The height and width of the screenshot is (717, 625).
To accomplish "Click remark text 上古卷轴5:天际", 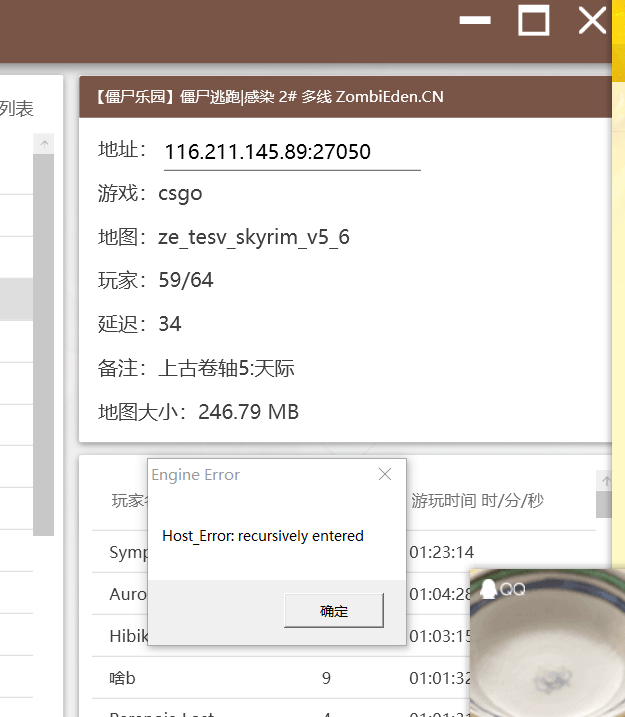I will pyautogui.click(x=226, y=368).
